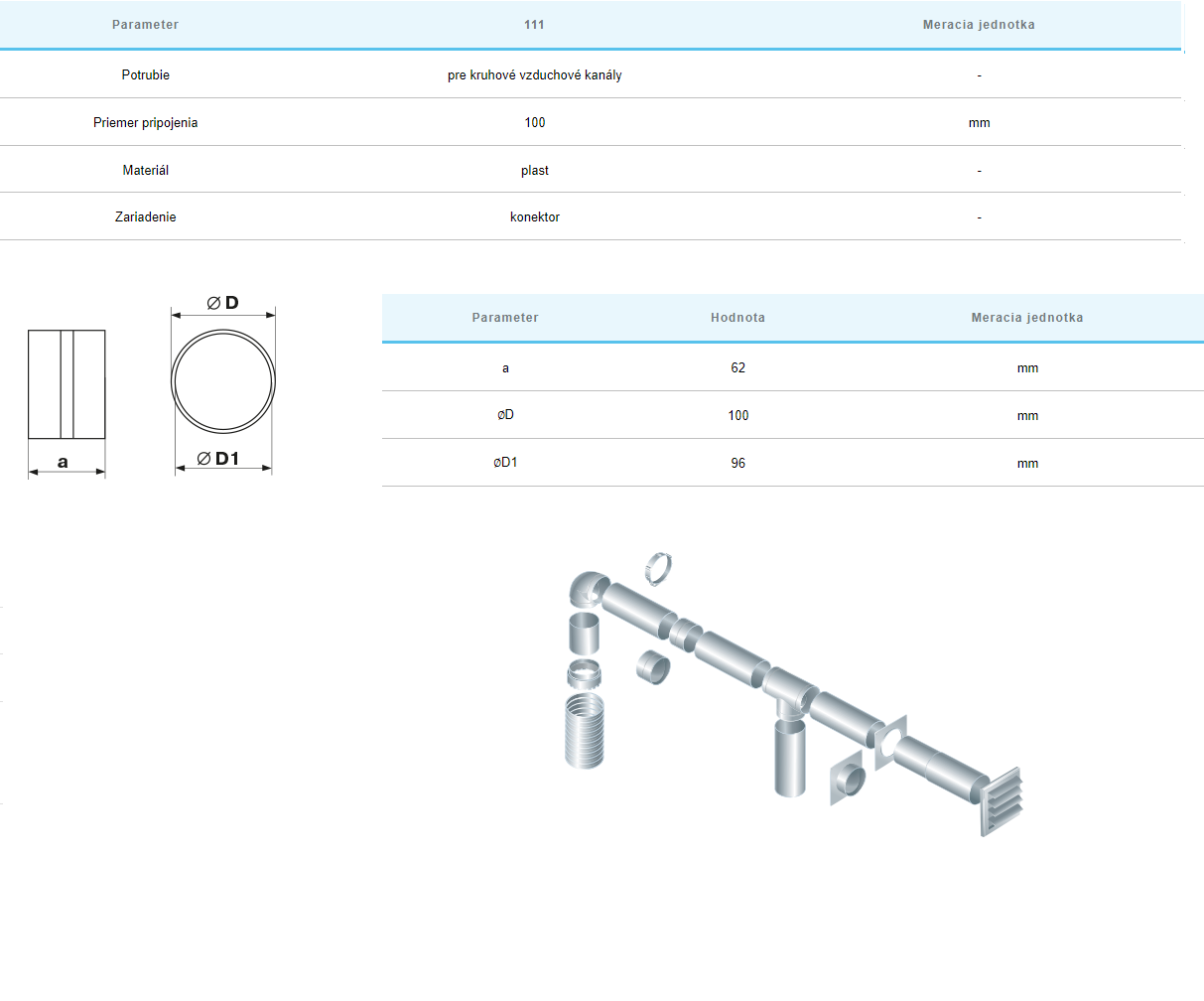This screenshot has height=1001, width=1204.
Task: Click the value 96 in the øD1 row
Action: click(x=737, y=464)
